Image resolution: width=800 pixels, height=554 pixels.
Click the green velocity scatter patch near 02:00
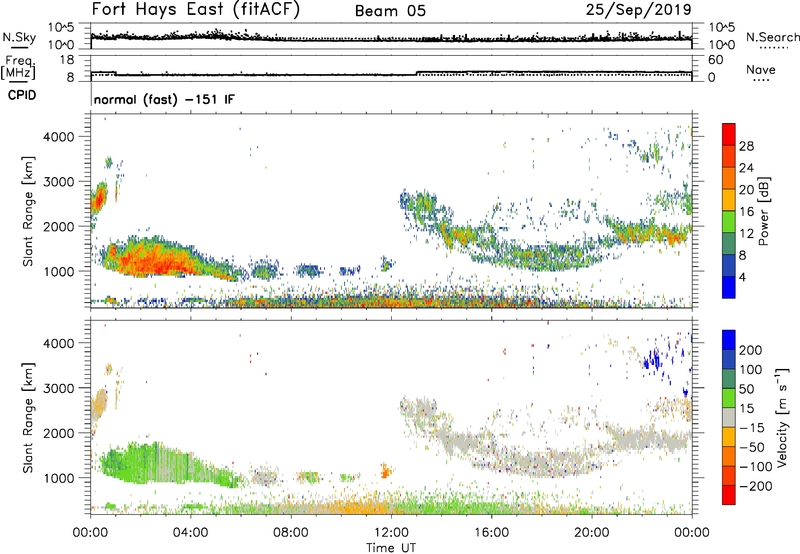153,463
